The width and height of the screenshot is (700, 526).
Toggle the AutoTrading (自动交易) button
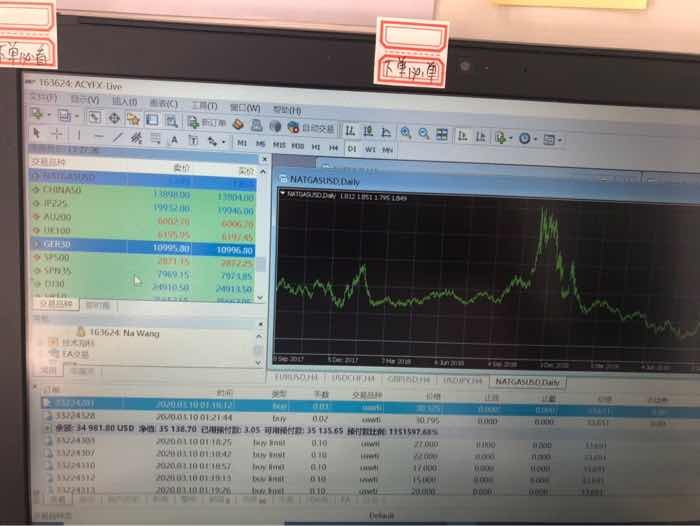pos(311,128)
